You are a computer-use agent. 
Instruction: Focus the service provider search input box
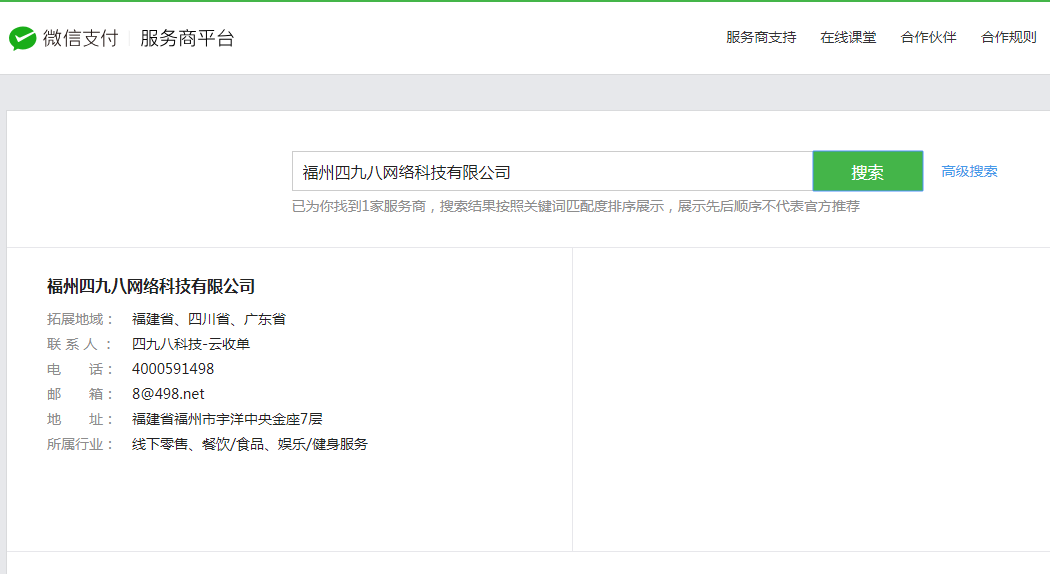(551, 171)
